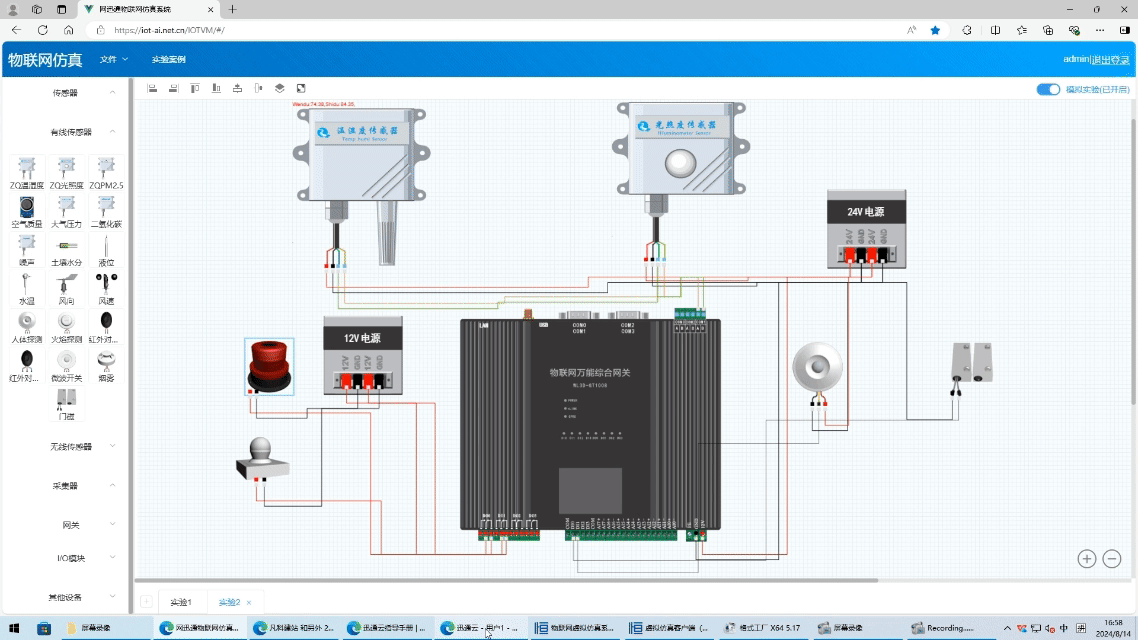Pick the 空气质量 sensor from palette
The image size is (1138, 640).
coord(27,208)
